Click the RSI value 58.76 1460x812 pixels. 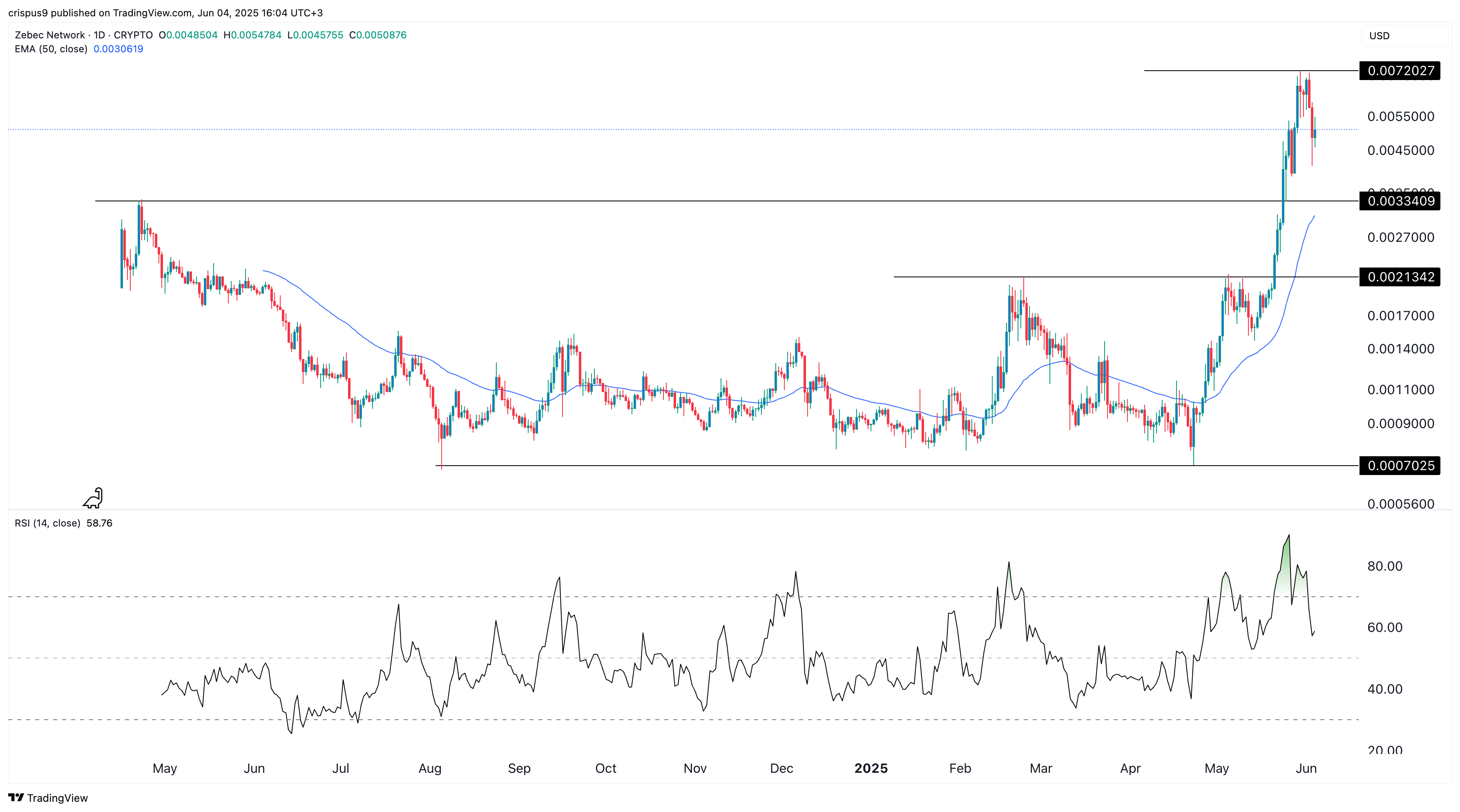tap(100, 523)
